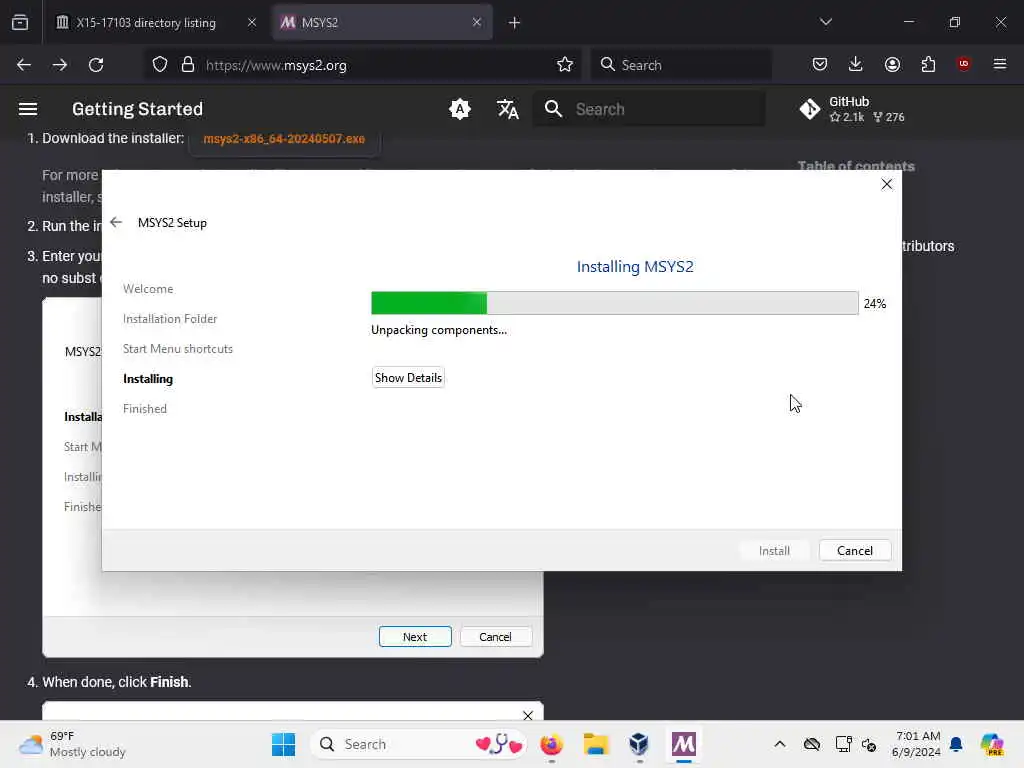Open extensions puzzle icon
1024x768 pixels.
pyautogui.click(x=928, y=64)
